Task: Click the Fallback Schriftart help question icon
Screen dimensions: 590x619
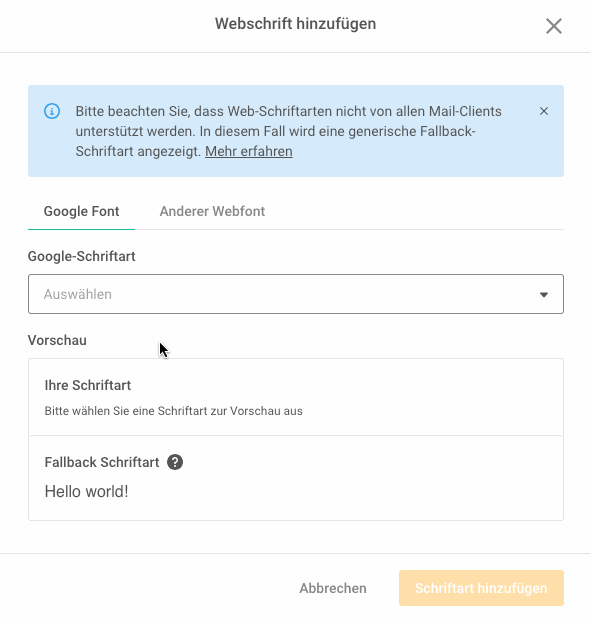Action: (x=175, y=462)
